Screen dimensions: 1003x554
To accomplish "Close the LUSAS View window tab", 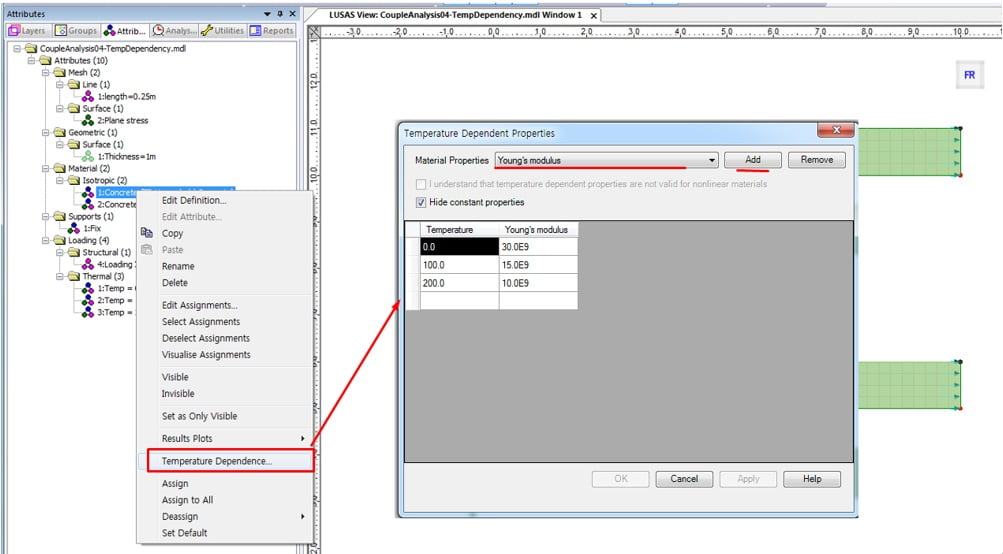I will click(594, 16).
